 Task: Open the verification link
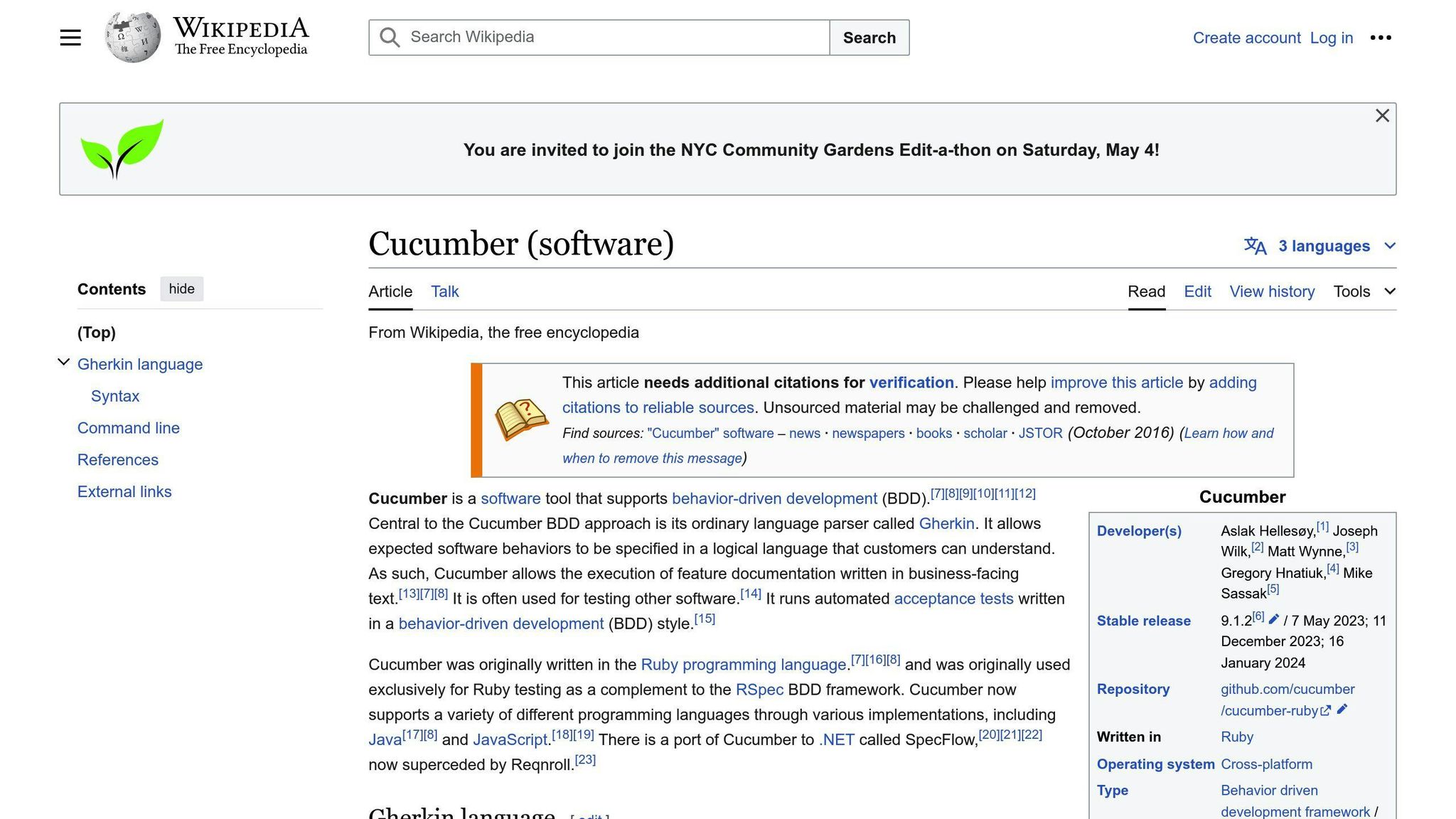click(x=911, y=382)
